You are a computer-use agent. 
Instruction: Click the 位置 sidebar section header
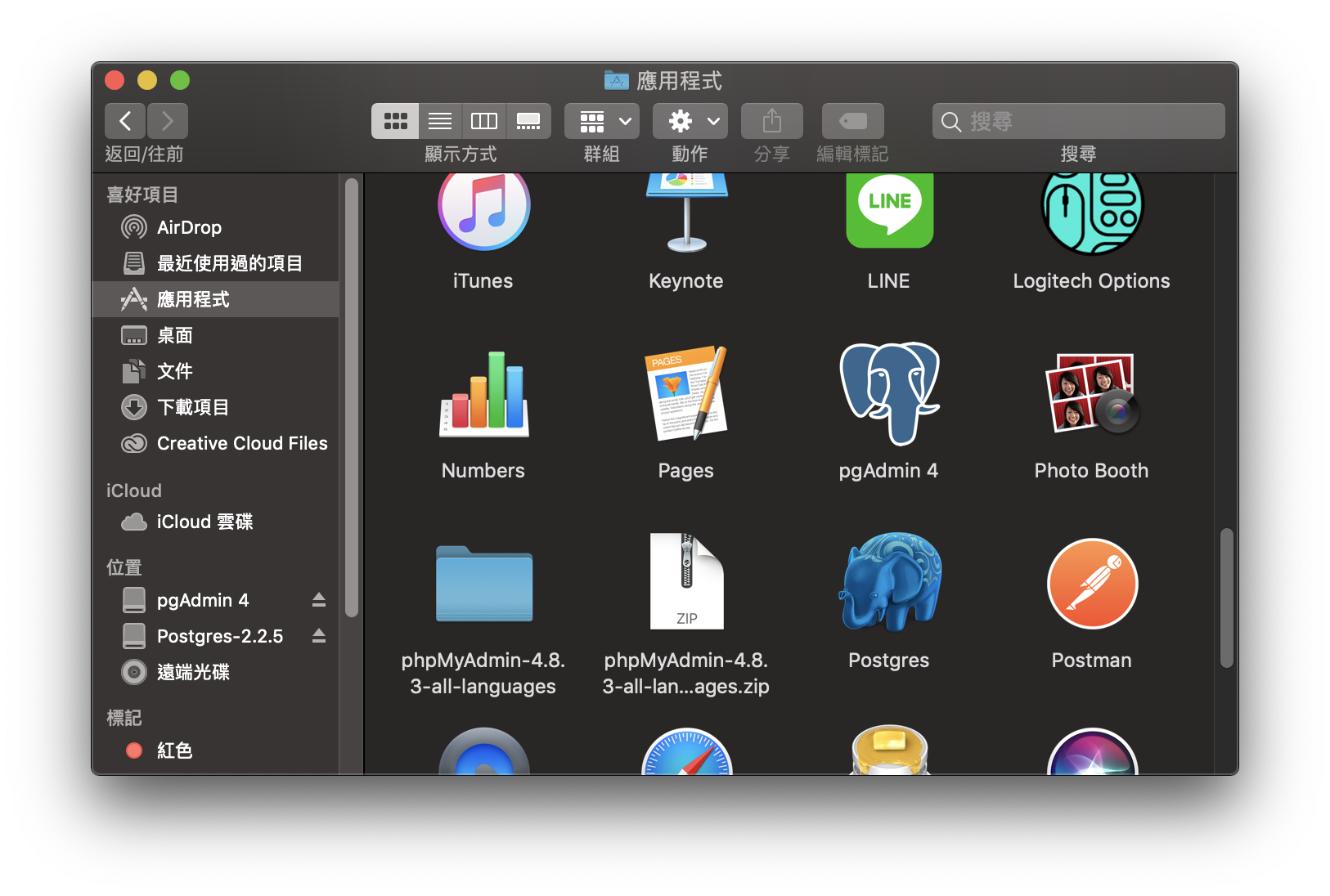[124, 567]
